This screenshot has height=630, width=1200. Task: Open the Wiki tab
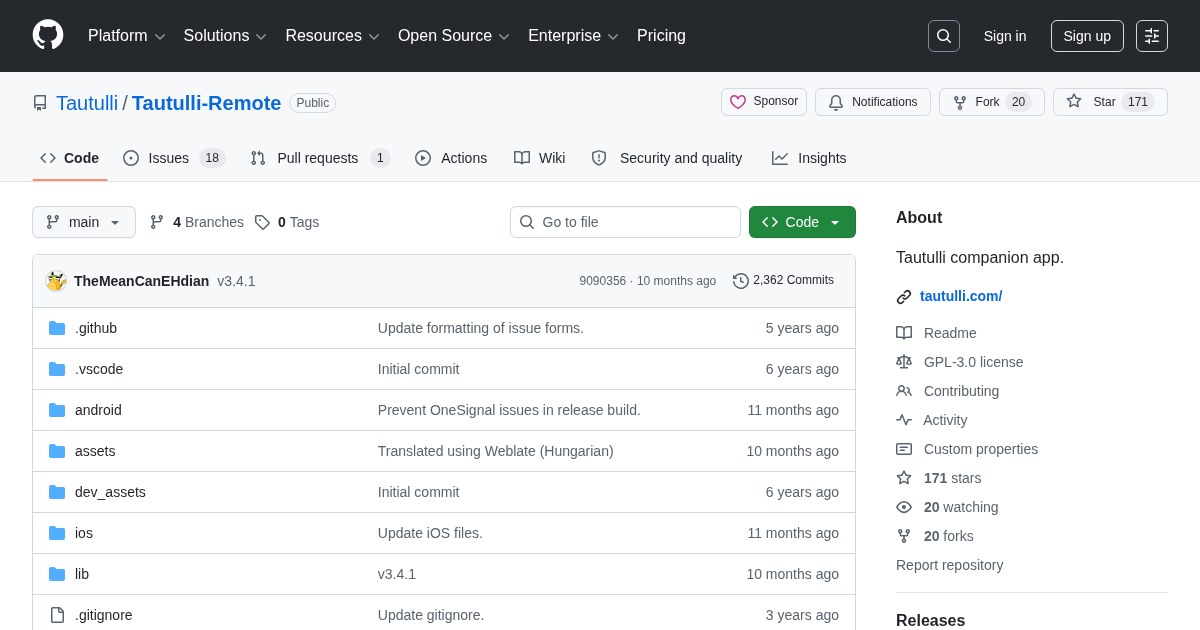click(x=540, y=158)
